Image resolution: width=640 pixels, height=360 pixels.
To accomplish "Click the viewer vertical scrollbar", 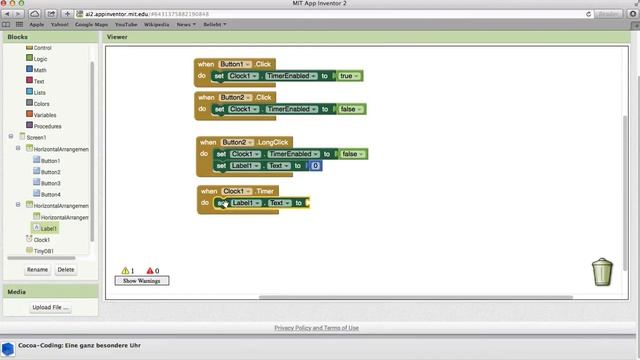I will click(x=625, y=193).
